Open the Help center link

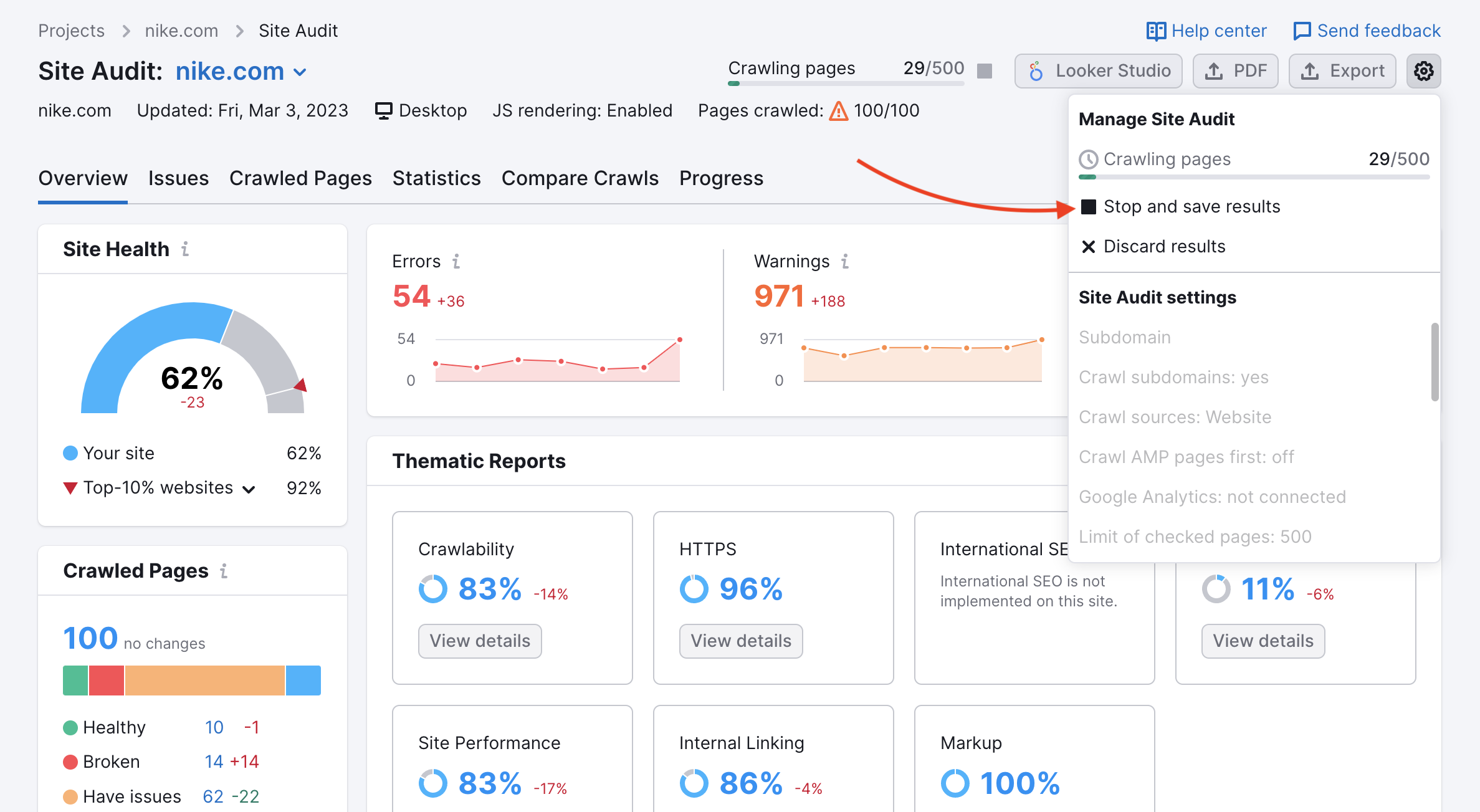(1206, 31)
